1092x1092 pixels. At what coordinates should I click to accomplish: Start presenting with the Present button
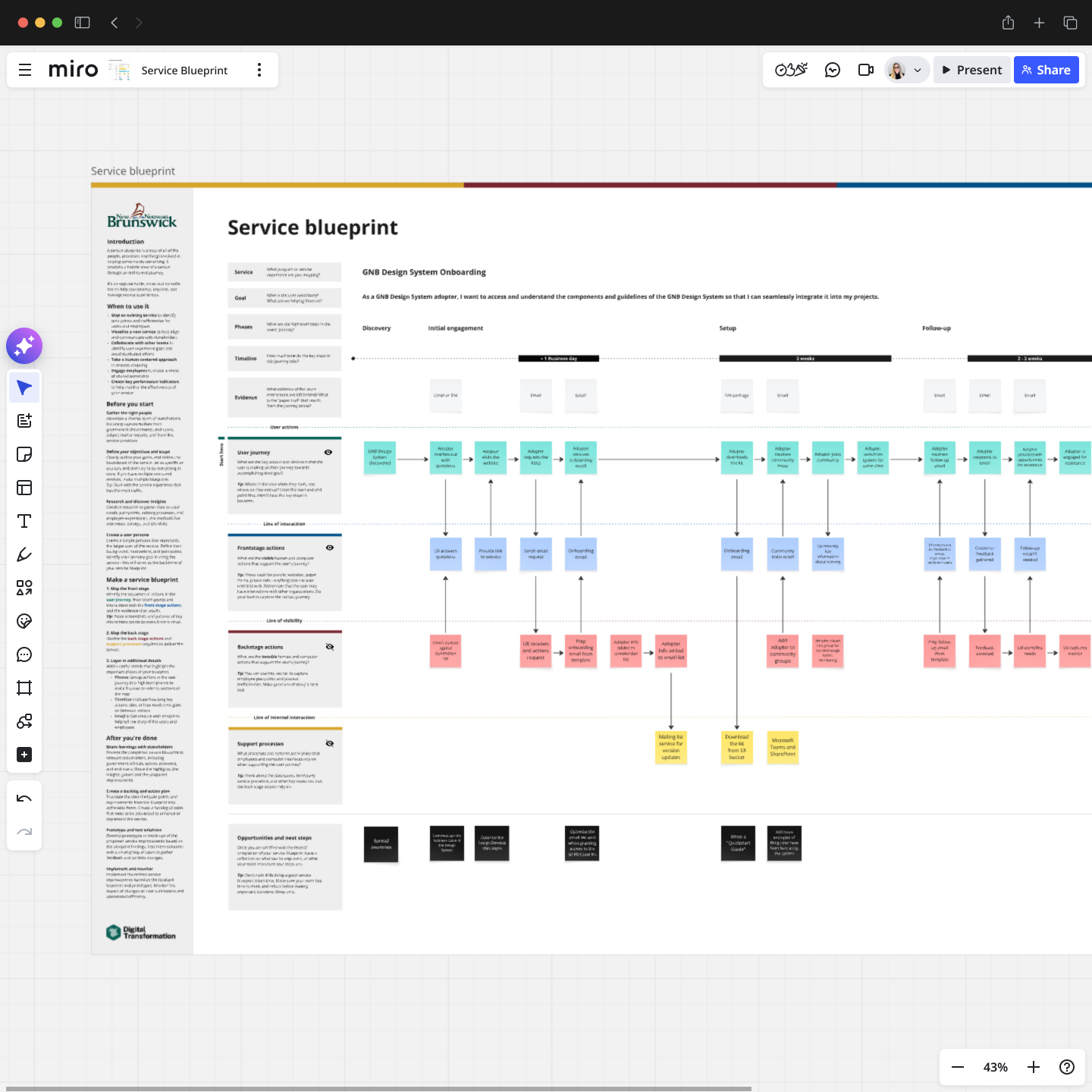coord(971,69)
